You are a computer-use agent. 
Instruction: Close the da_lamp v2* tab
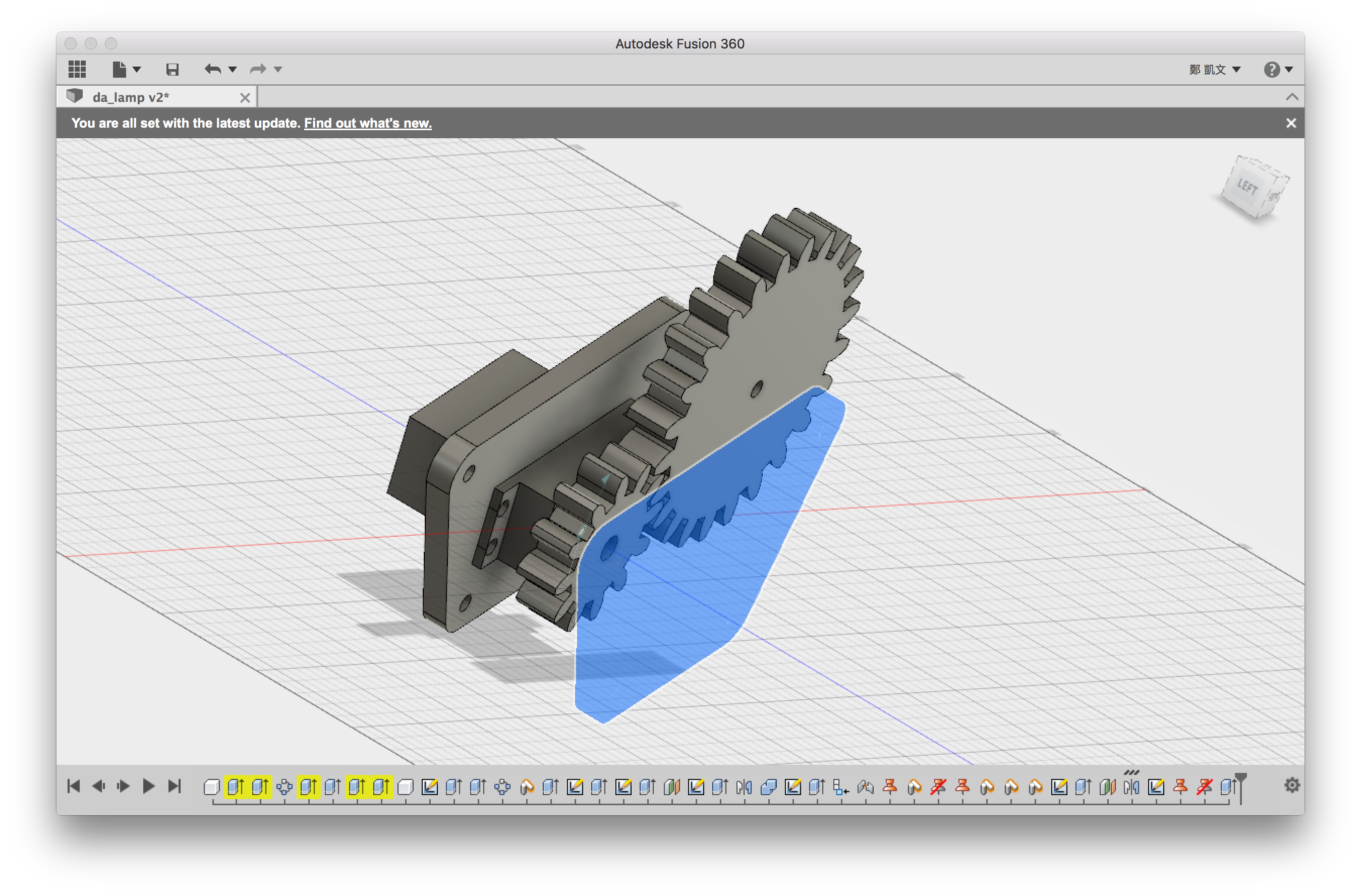pos(245,98)
